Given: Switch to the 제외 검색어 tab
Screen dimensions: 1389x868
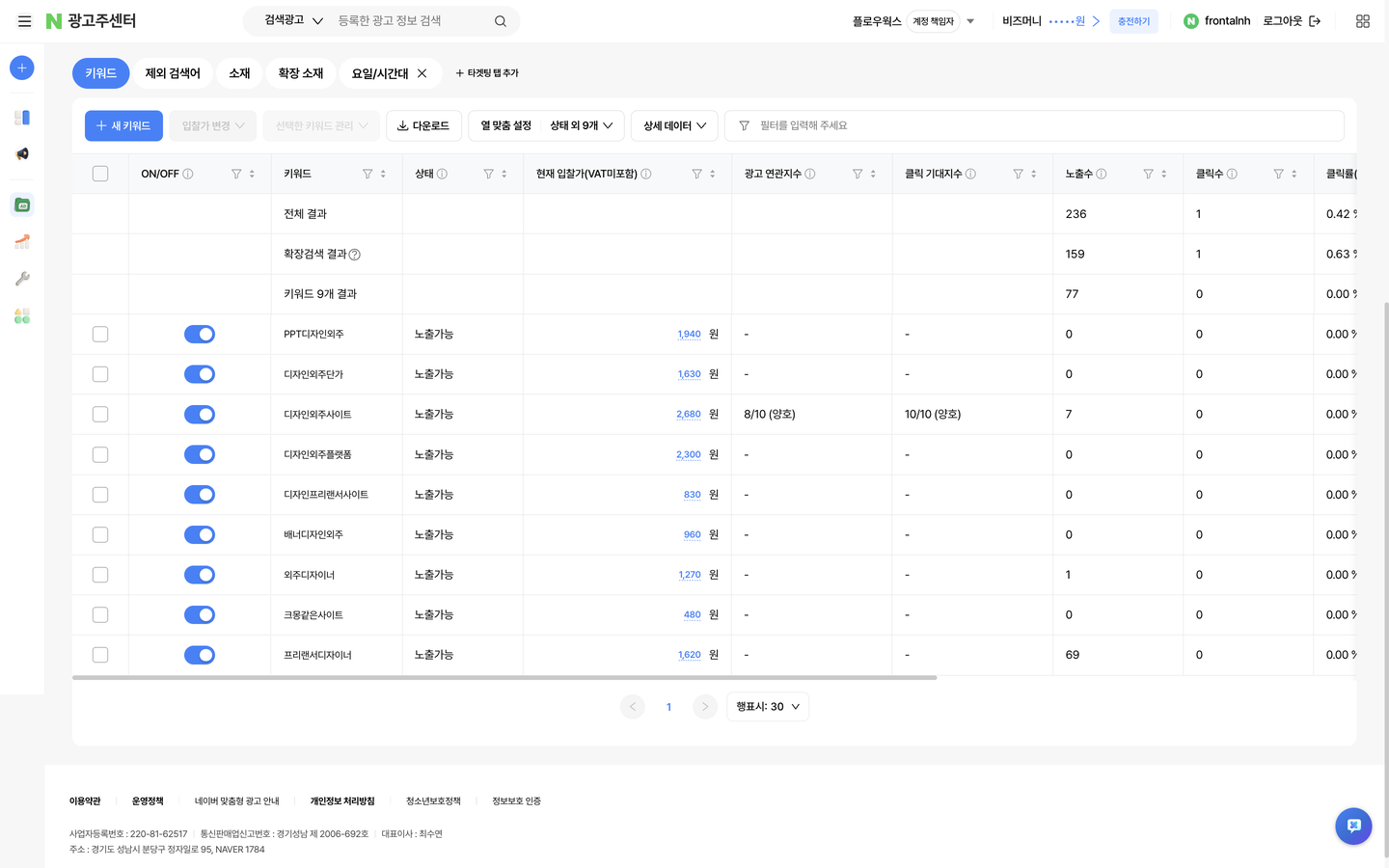Looking at the screenshot, I should point(173,73).
